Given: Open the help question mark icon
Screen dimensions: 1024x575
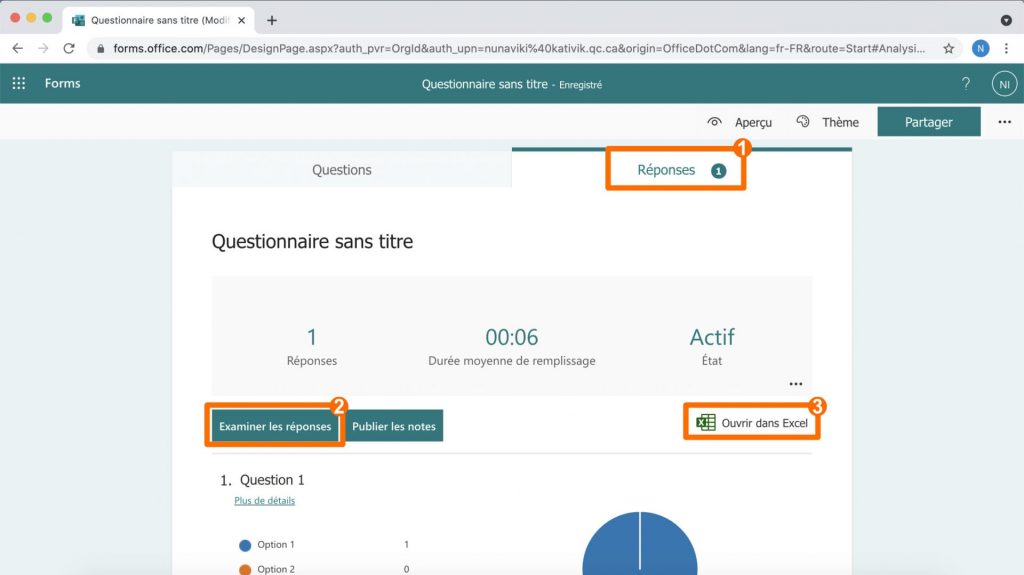Looking at the screenshot, I should [965, 84].
